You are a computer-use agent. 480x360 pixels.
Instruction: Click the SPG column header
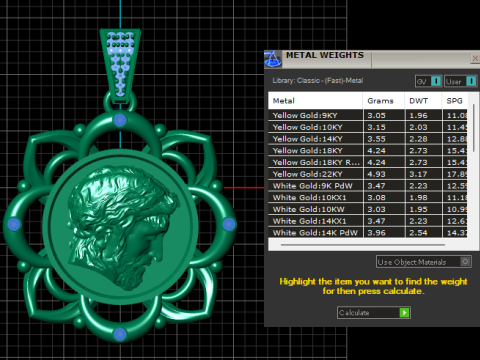(455, 101)
